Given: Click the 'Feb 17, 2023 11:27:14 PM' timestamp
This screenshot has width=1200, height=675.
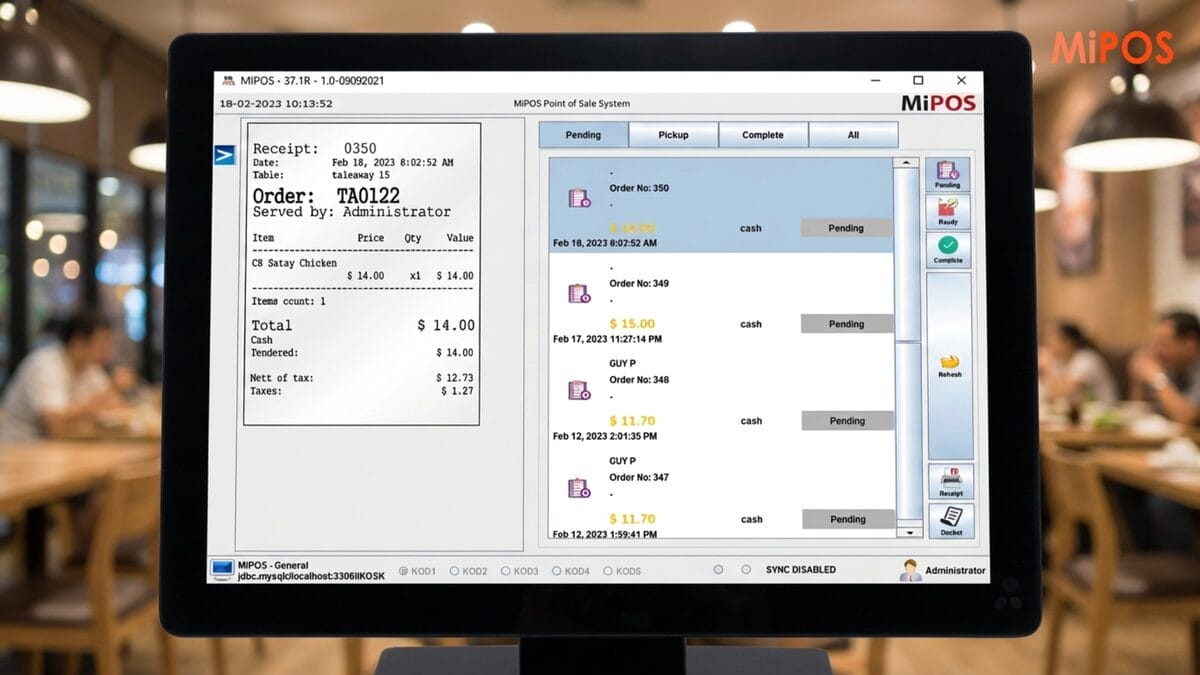Looking at the screenshot, I should 607,339.
